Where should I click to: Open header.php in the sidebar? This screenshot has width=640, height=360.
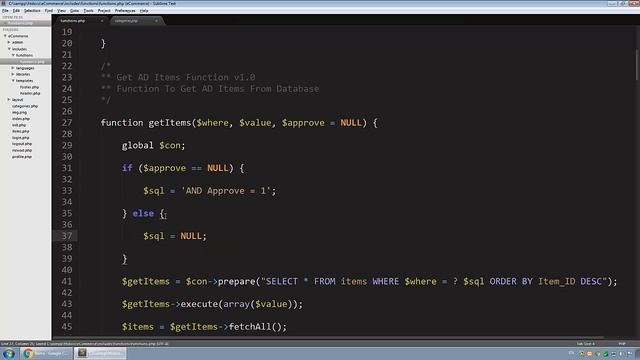click(x=30, y=93)
